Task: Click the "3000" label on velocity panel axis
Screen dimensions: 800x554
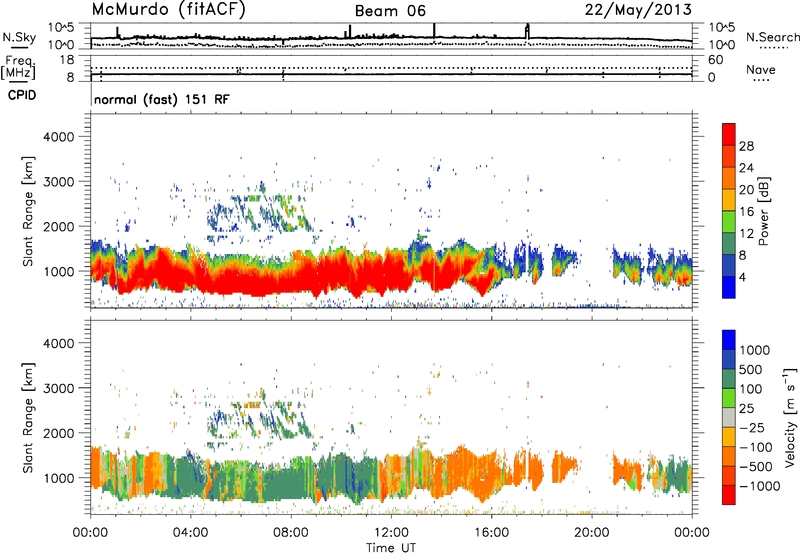Action: point(58,388)
